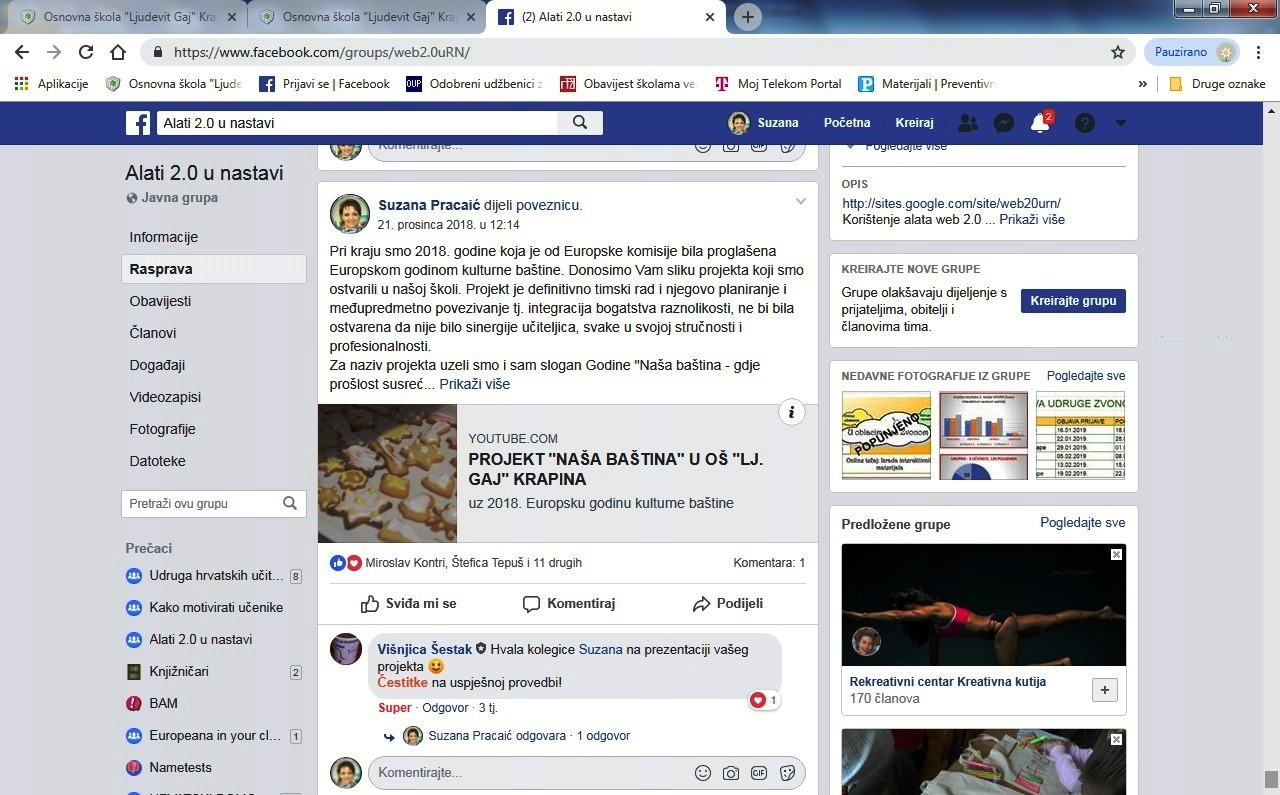Click the page vertical scrollbar thumb
The height and width of the screenshot is (795, 1280).
(x=1271, y=778)
